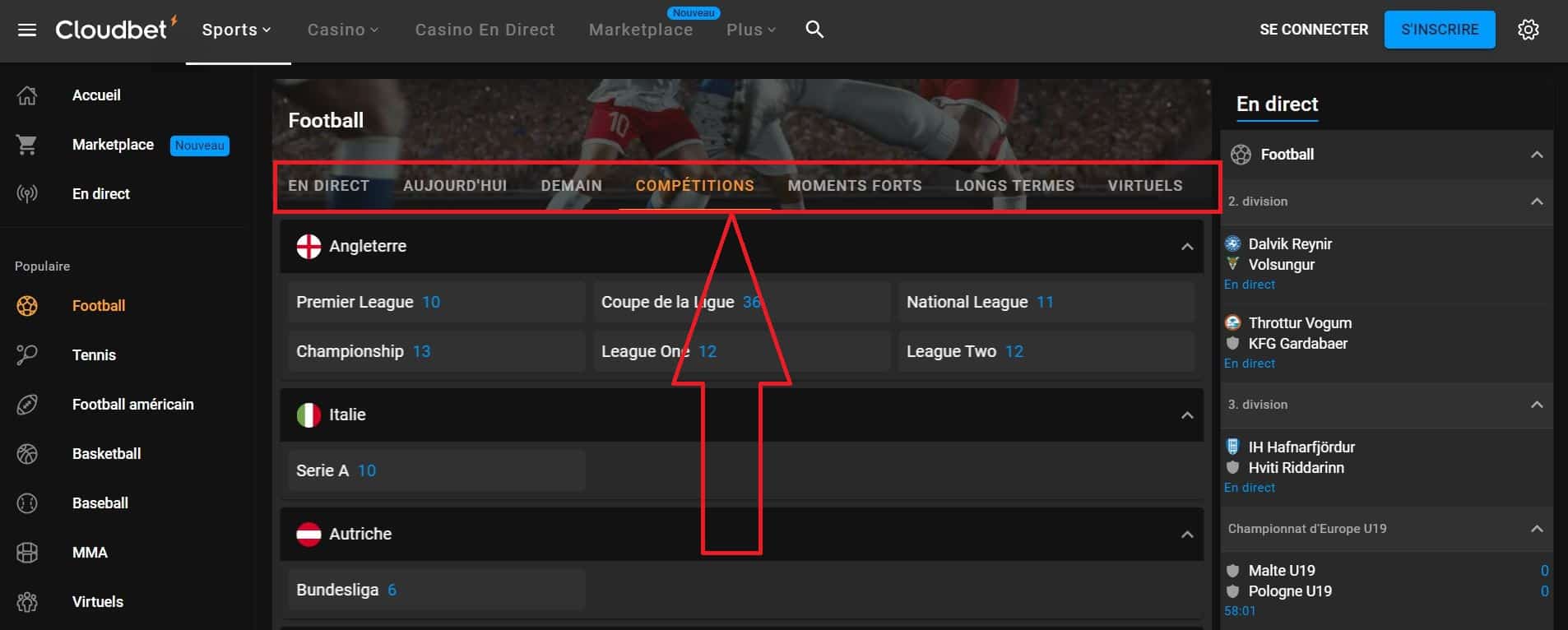Switch to the LONGS TERMES tab
The width and height of the screenshot is (1568, 630).
point(1014,186)
